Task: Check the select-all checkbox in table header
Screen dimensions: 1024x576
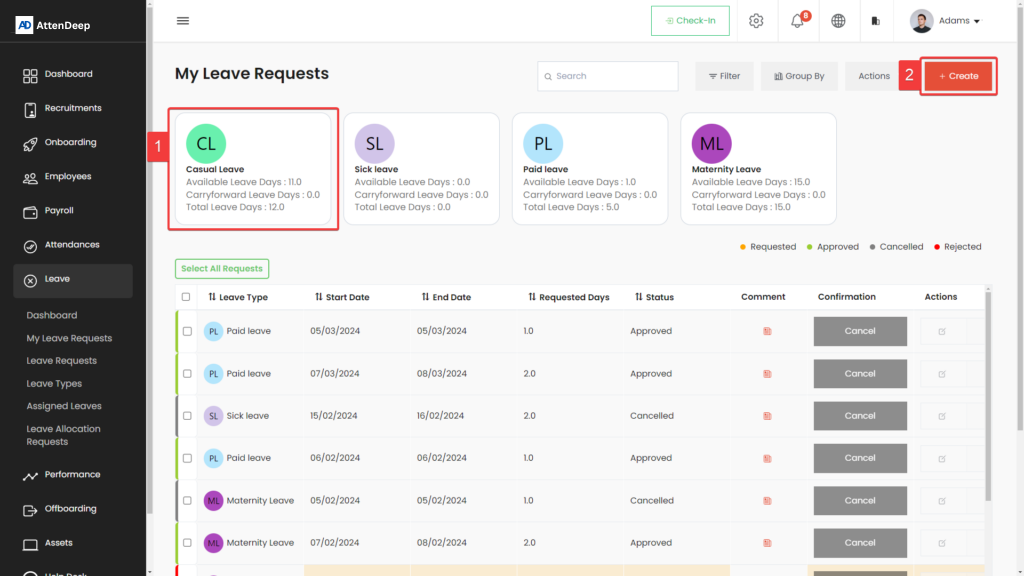Action: (186, 297)
